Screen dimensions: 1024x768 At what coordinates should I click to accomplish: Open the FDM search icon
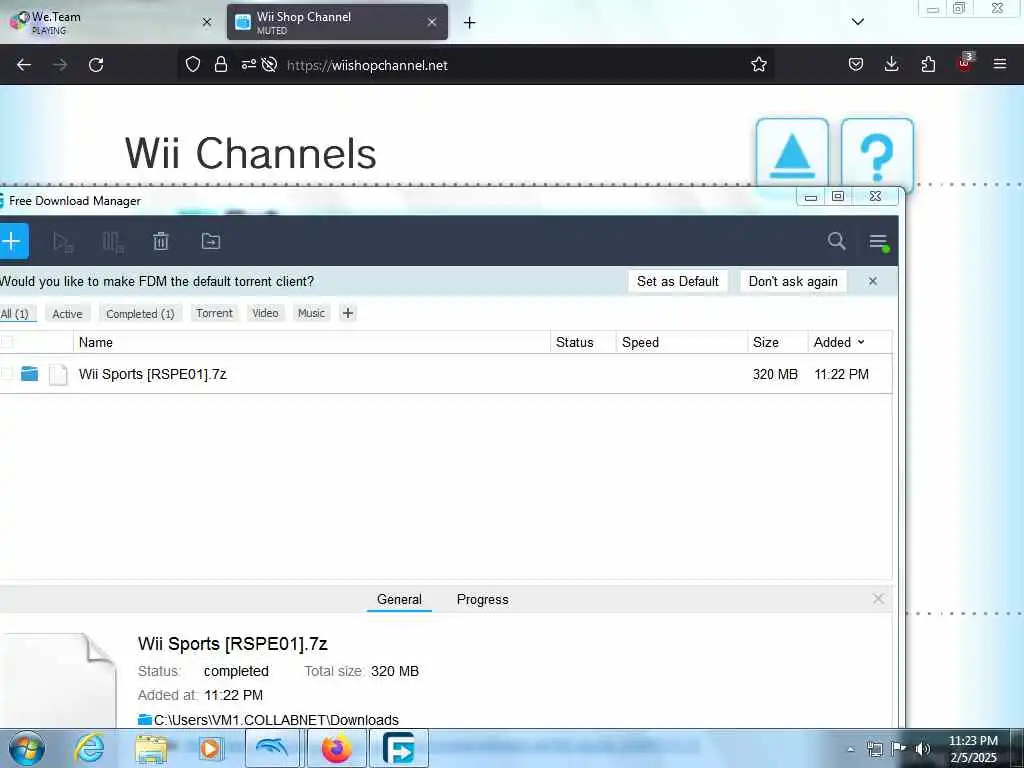point(836,241)
